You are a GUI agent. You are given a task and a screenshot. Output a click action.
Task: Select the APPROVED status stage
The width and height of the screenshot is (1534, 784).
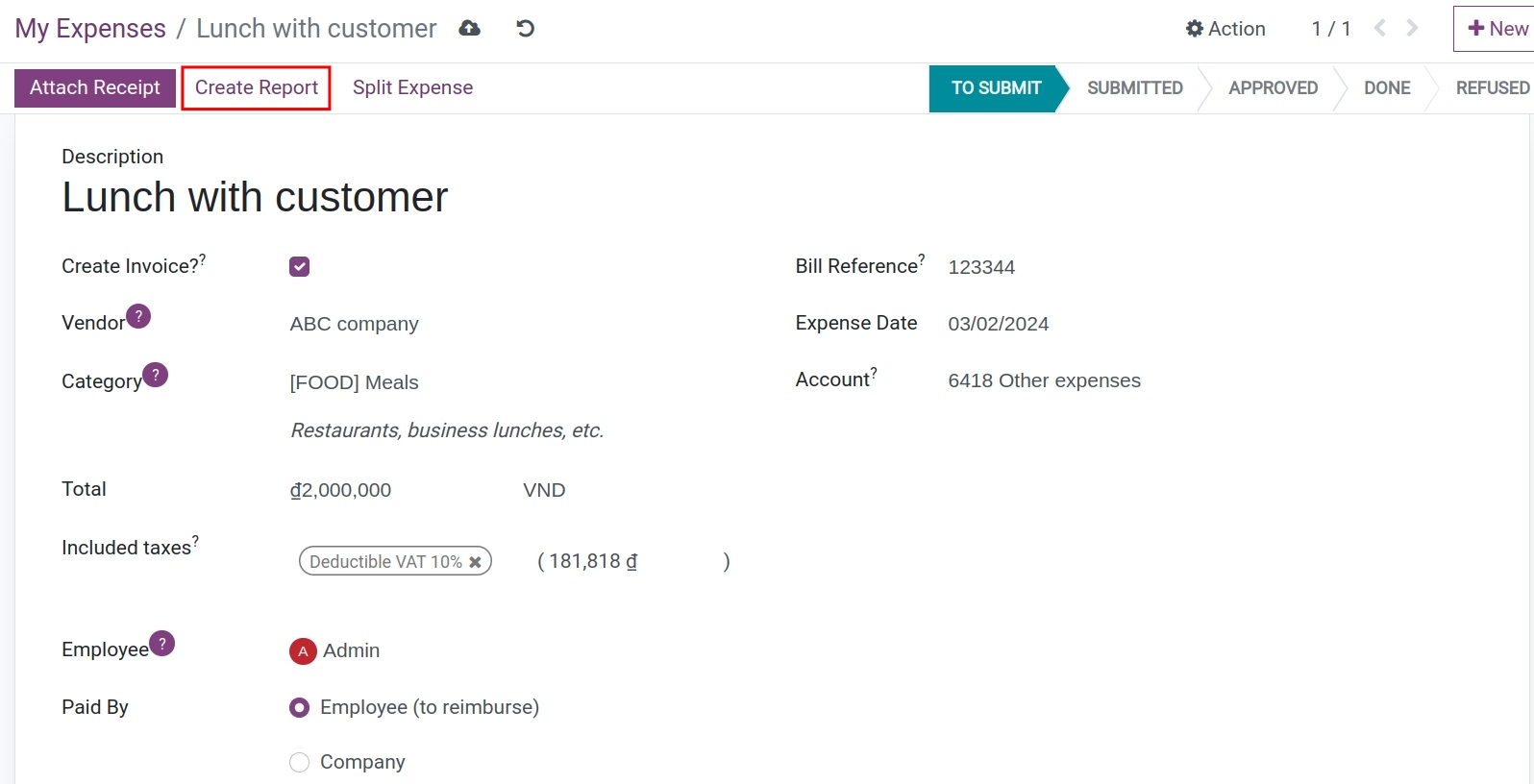[x=1273, y=88]
